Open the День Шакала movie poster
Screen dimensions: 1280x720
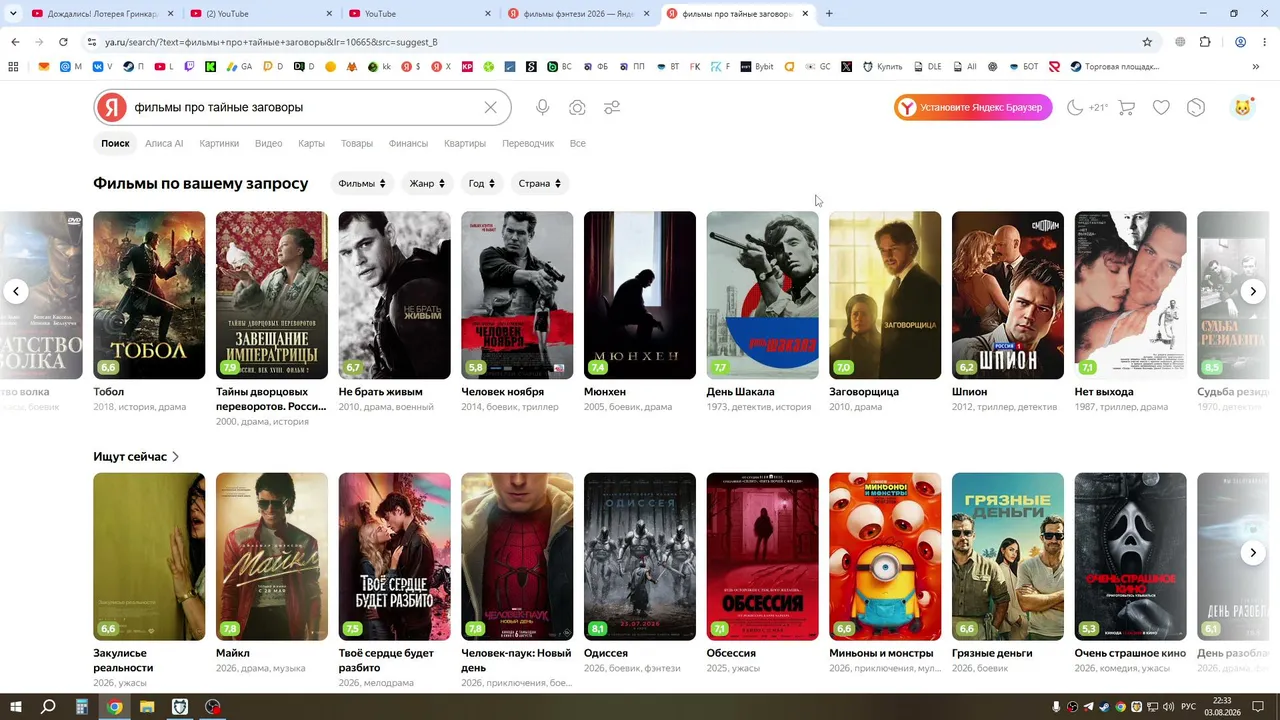click(762, 295)
